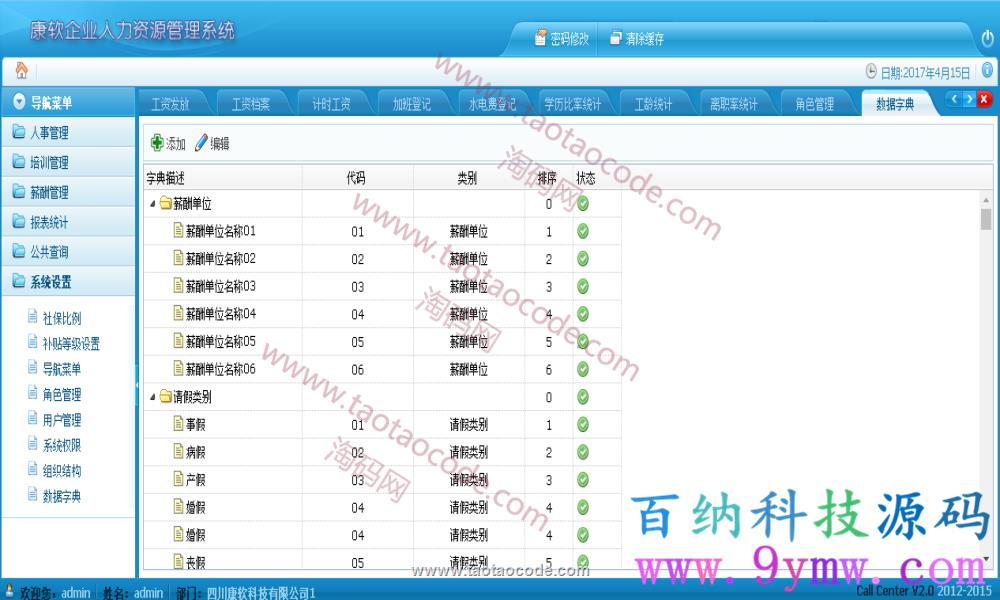Click the red close-tab X icon

click(x=984, y=99)
